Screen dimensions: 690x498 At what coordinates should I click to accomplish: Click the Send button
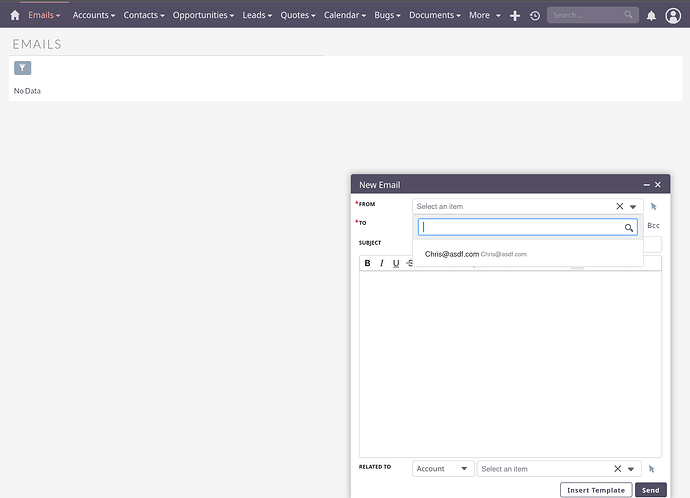click(x=650, y=490)
